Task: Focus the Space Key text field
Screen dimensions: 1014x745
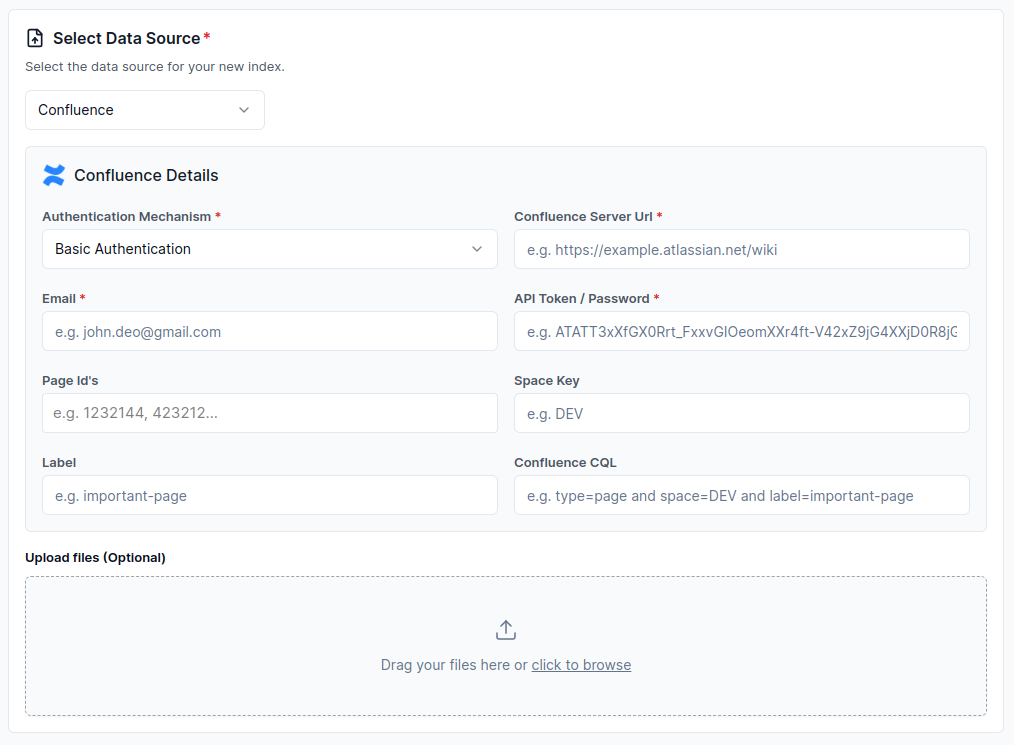Action: pyautogui.click(x=741, y=413)
